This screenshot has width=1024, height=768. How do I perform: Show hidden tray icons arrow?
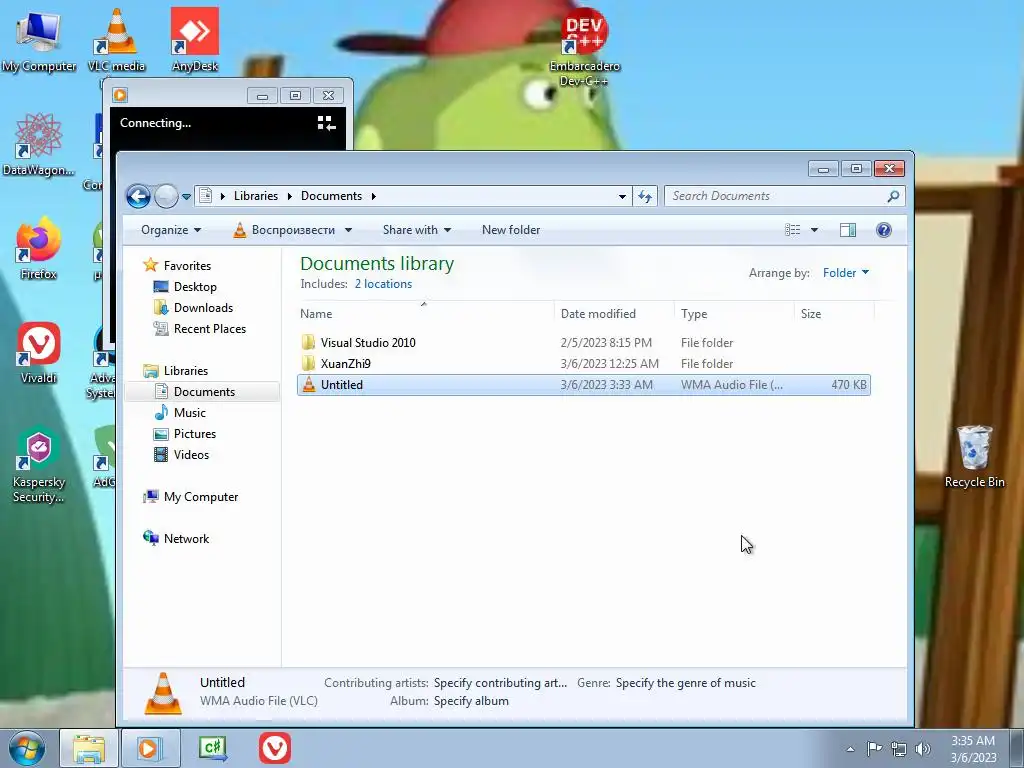[850, 749]
